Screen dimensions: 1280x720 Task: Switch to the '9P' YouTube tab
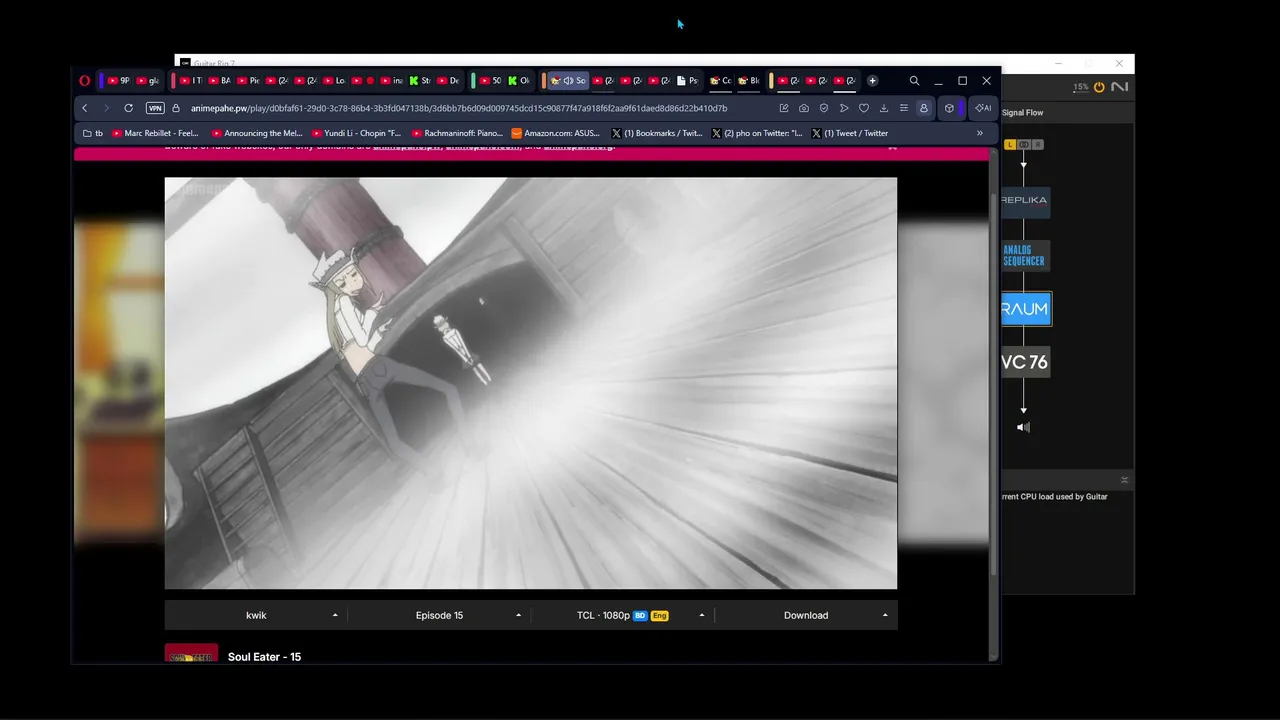coord(119,81)
